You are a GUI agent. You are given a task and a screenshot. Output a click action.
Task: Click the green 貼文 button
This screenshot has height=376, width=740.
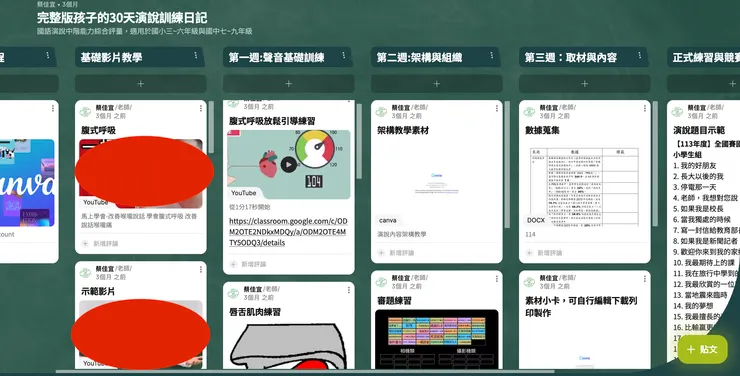[703, 349]
